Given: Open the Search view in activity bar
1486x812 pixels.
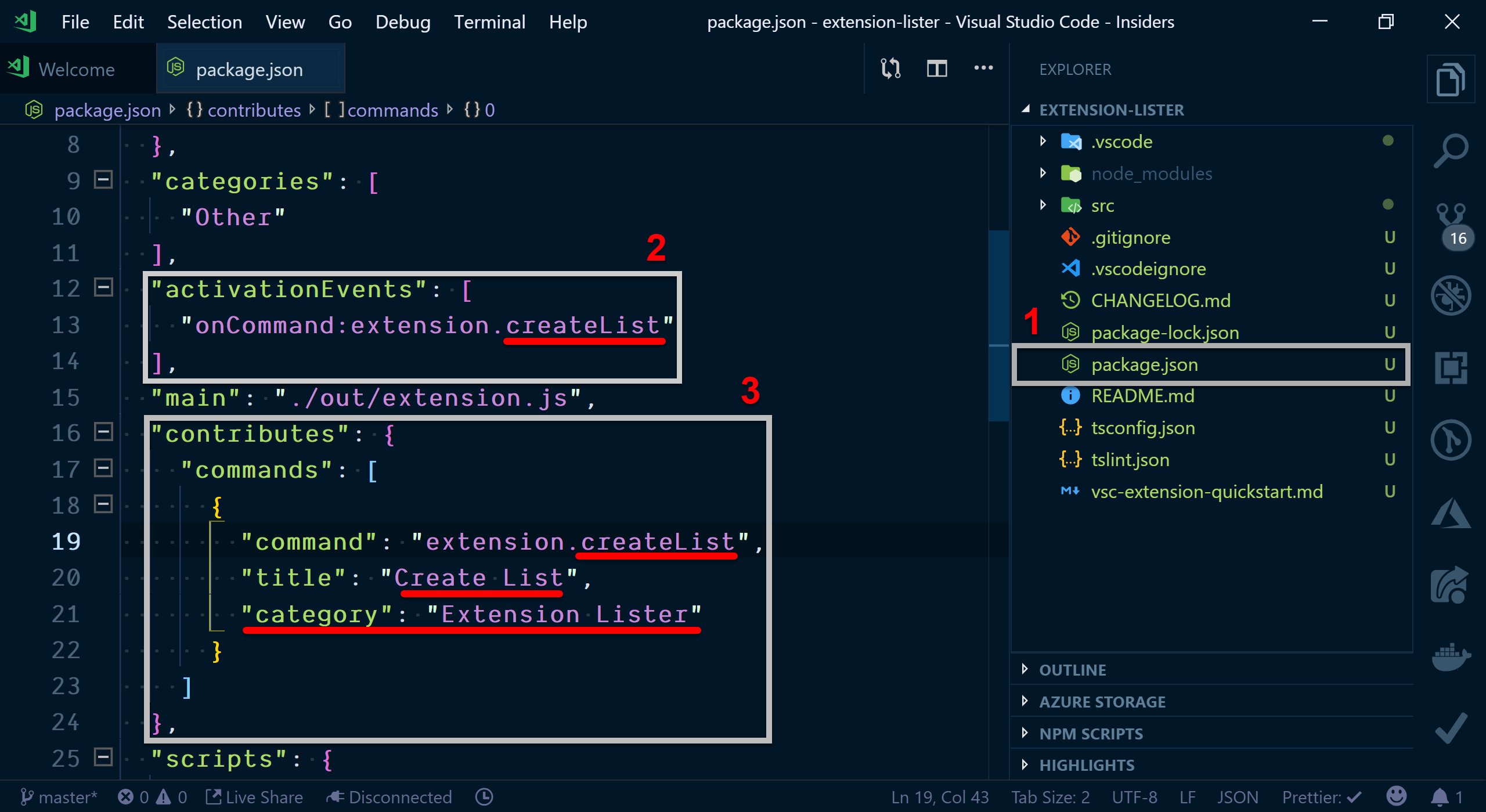Looking at the screenshot, I should click(1451, 151).
